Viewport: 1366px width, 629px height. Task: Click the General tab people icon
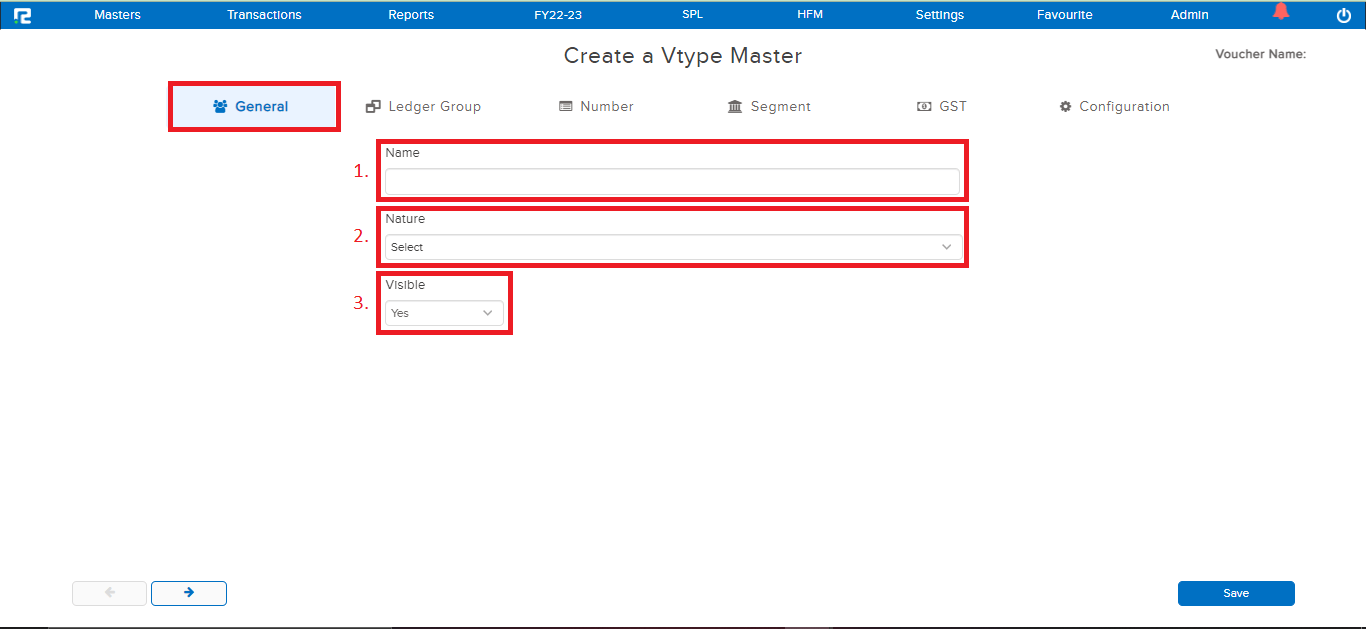(x=218, y=104)
